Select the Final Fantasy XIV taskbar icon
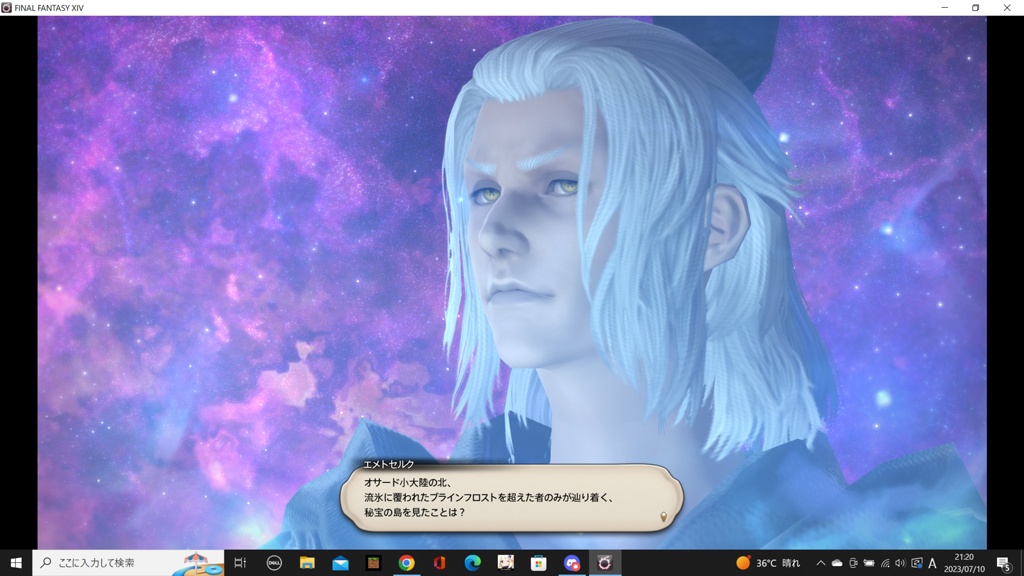The height and width of the screenshot is (576, 1024). coord(605,562)
